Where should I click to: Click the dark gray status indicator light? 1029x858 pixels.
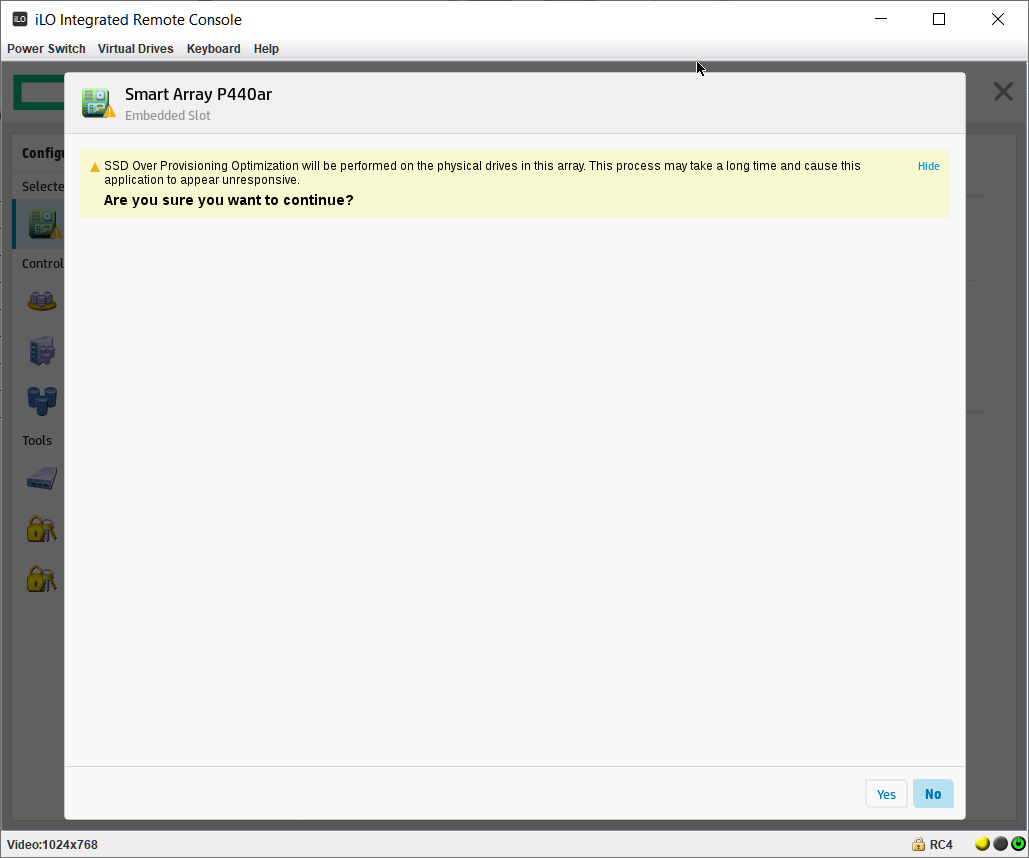(1000, 844)
